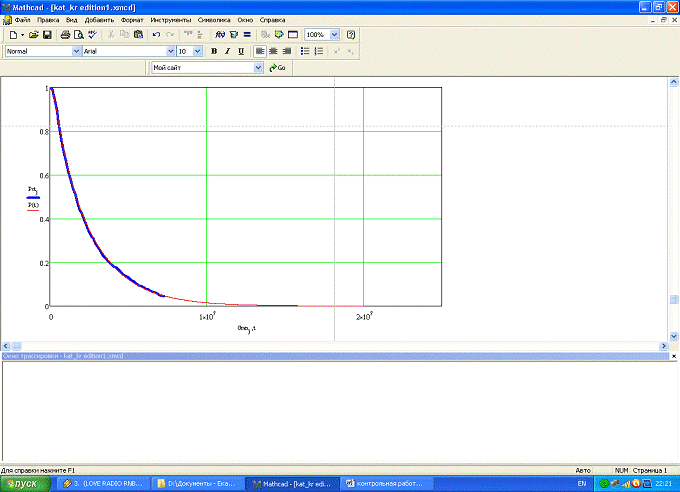Toggle Bold text formatting
The image size is (680, 492).
(214, 51)
